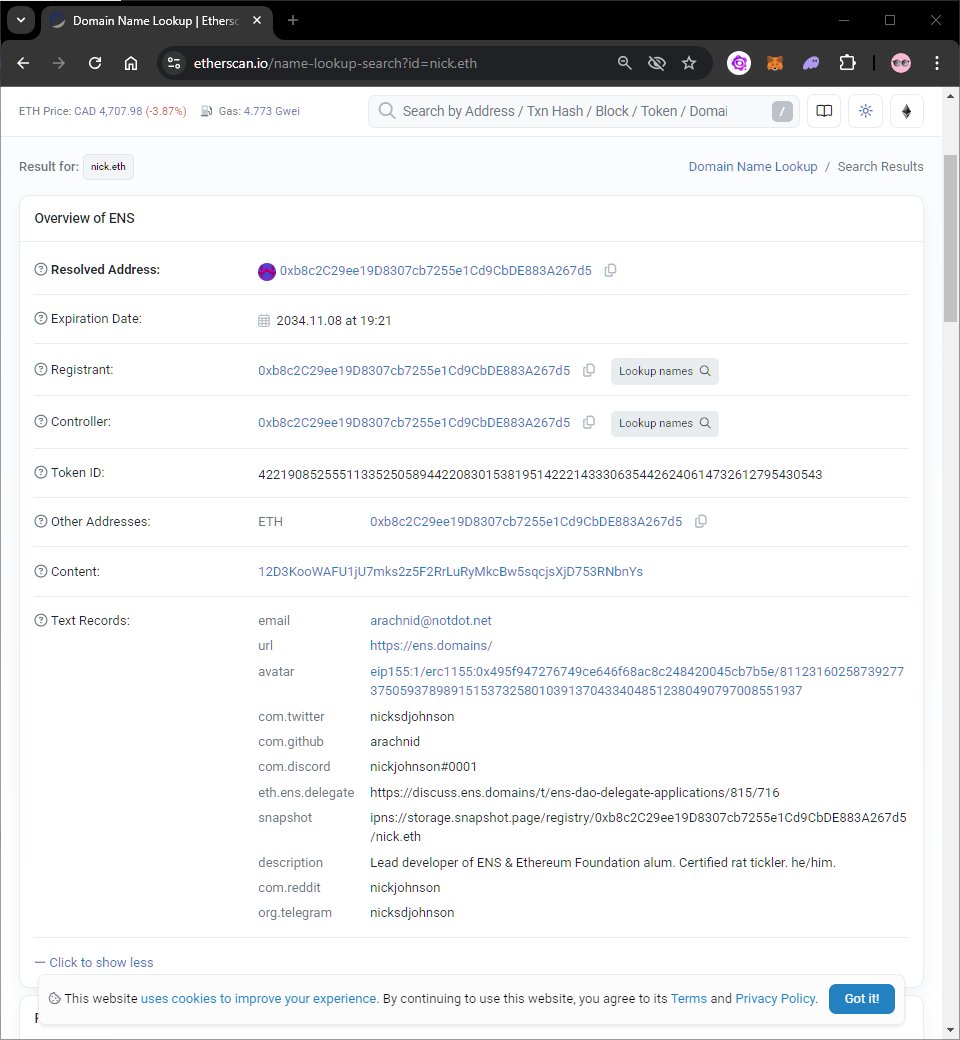This screenshot has width=960, height=1040.
Task: Click the zoom magnifier icon in address bar
Action: pos(624,63)
